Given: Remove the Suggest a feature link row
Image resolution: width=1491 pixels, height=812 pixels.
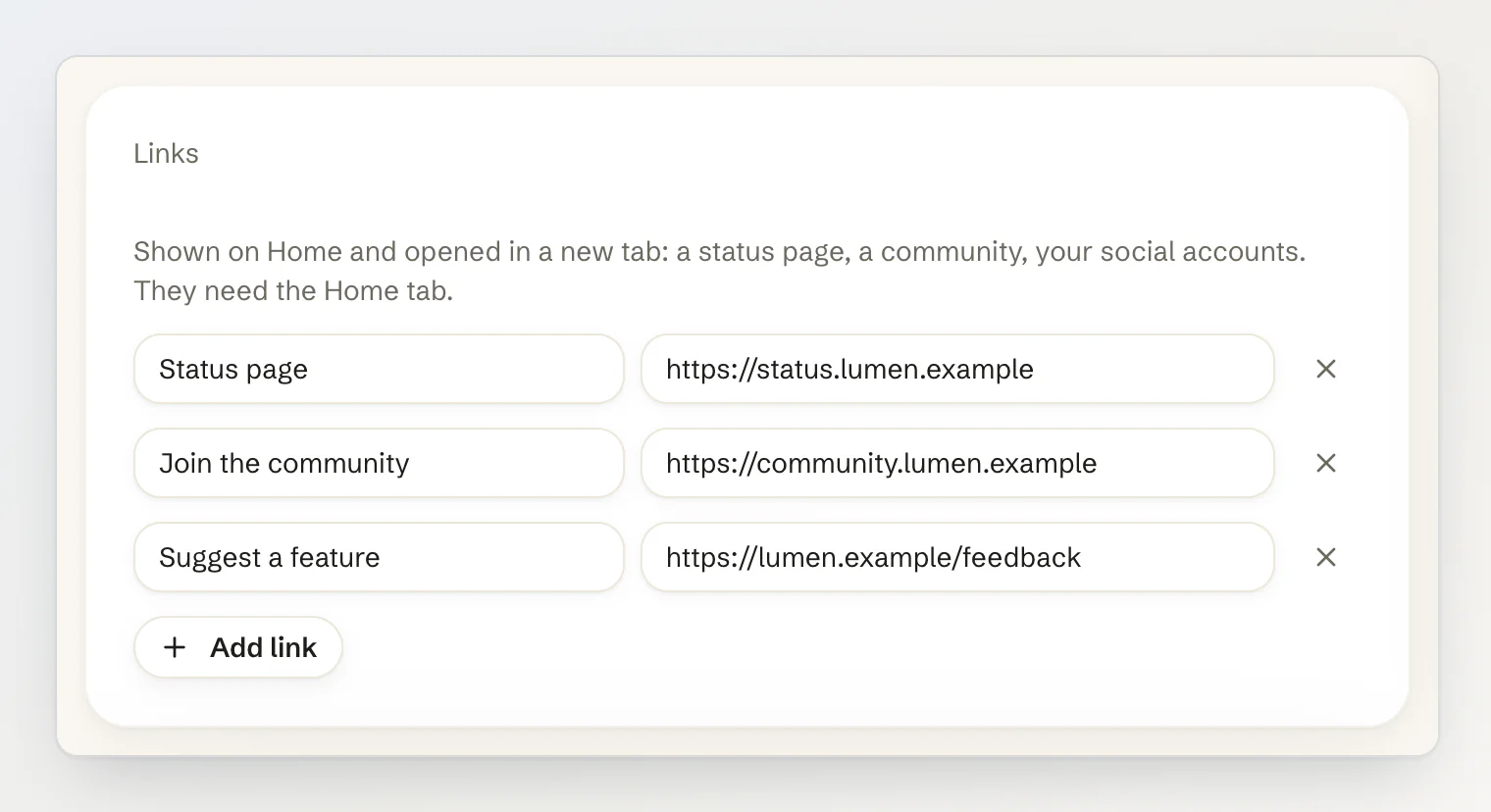Looking at the screenshot, I should point(1325,557).
